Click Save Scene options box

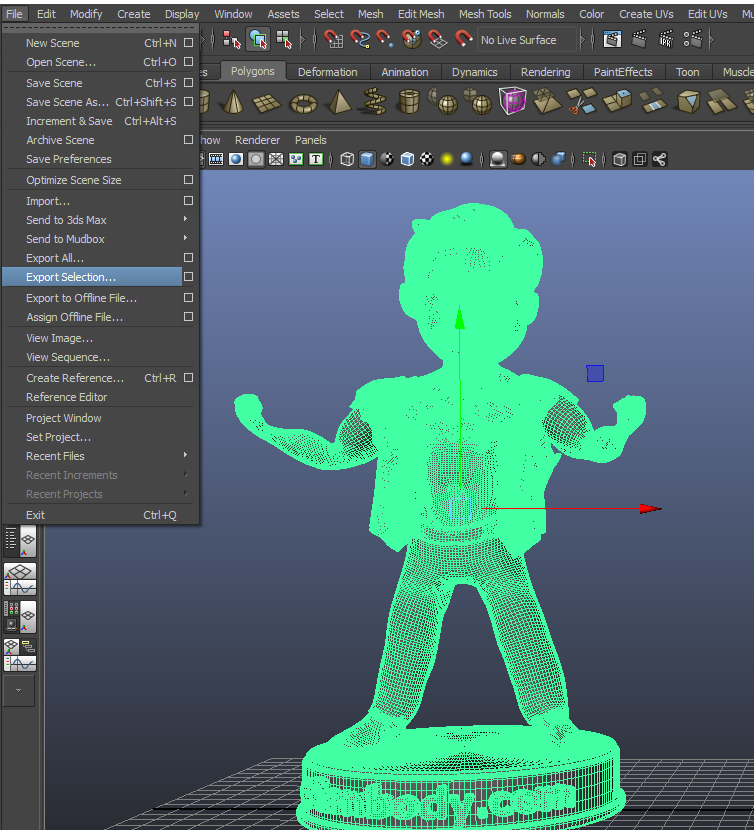click(188, 83)
